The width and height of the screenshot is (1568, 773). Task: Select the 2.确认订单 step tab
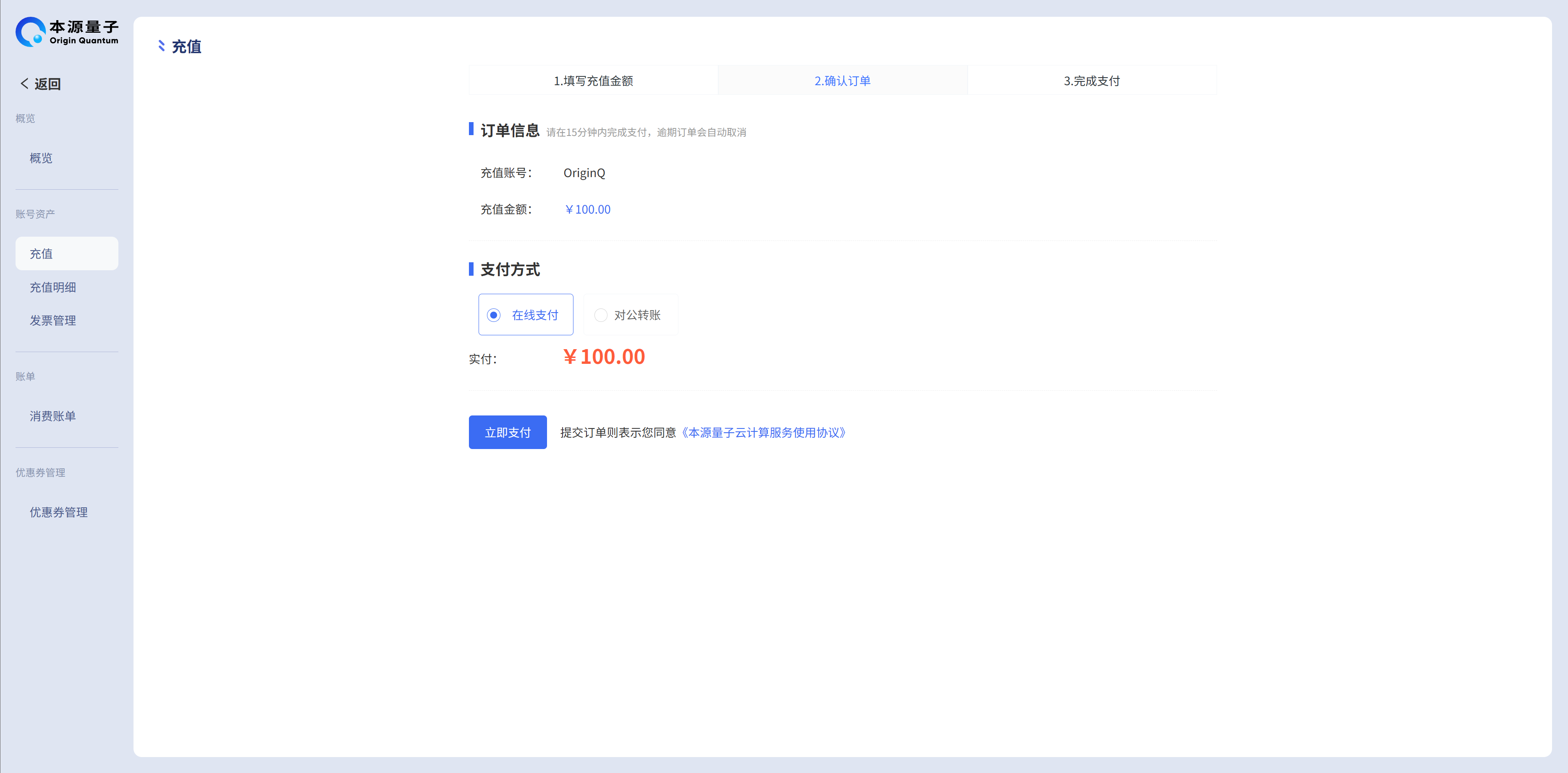click(x=843, y=80)
